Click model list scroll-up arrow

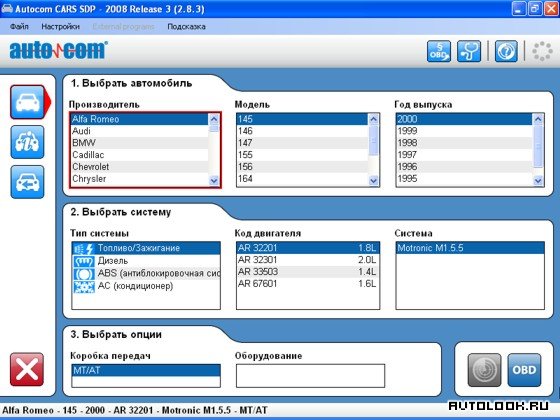[373, 119]
